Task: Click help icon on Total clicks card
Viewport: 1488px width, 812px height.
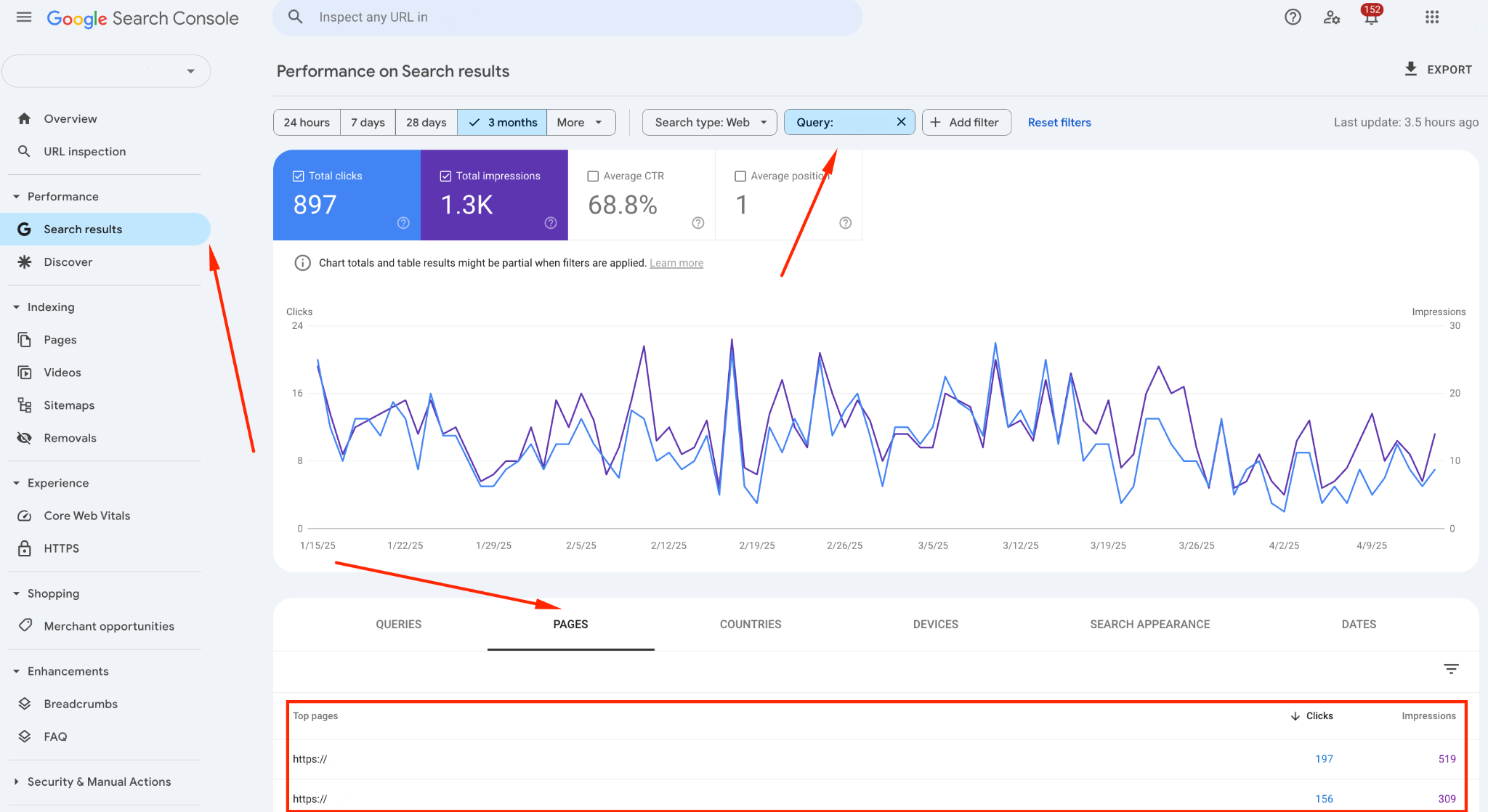Action: [403, 223]
